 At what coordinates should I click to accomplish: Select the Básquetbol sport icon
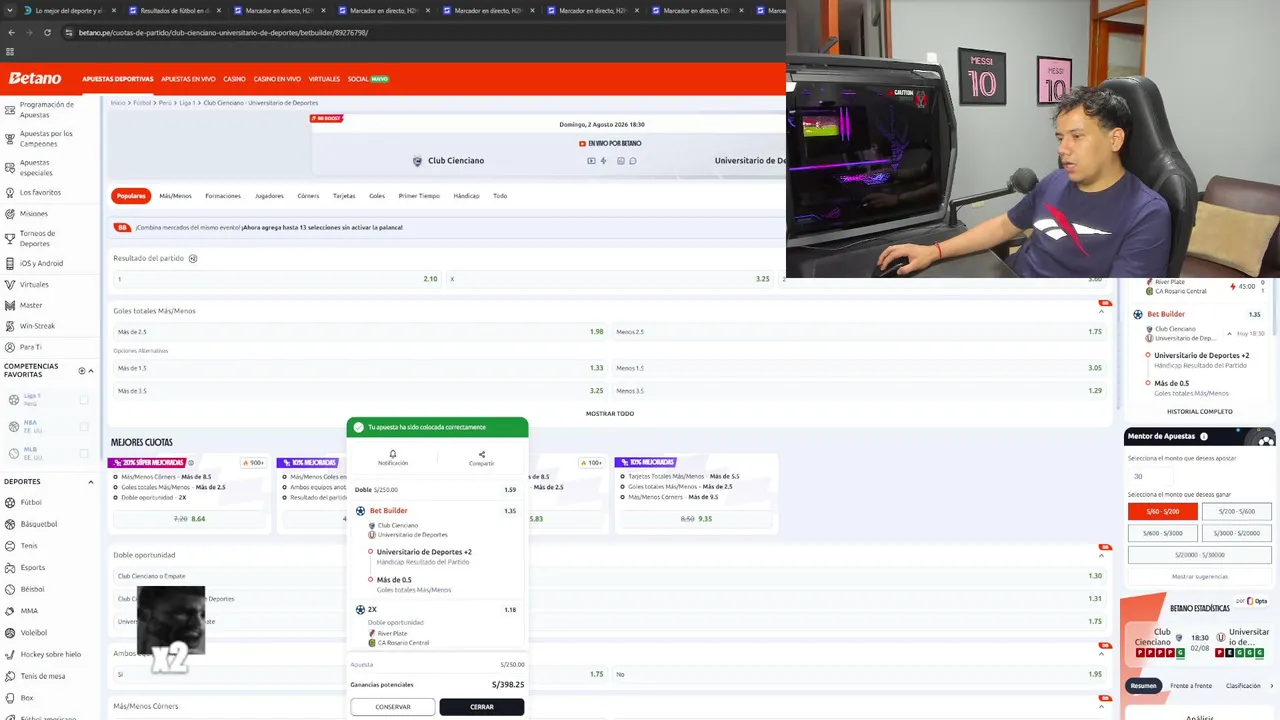(10, 524)
